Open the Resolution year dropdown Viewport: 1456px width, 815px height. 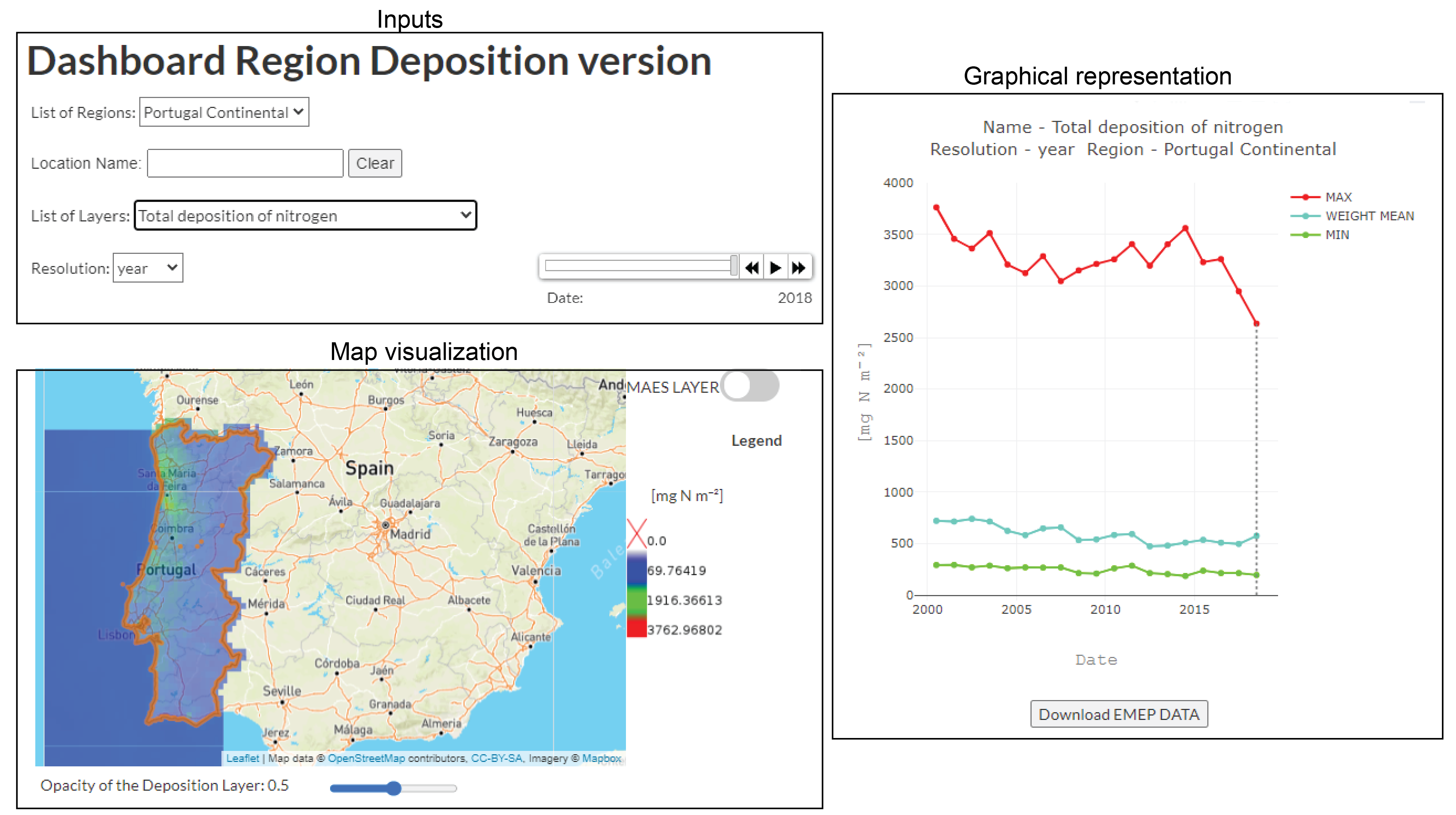(x=148, y=268)
